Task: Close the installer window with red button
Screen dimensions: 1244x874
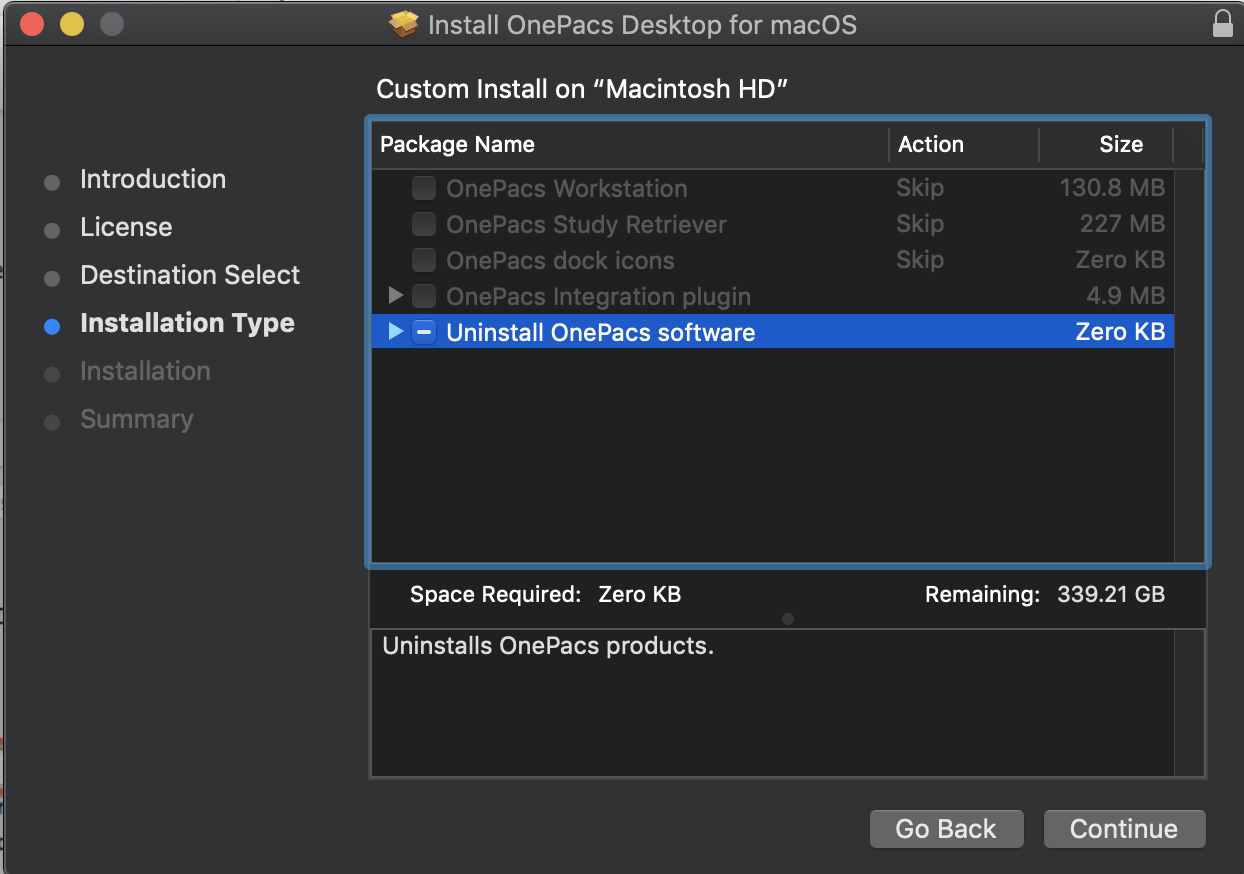Action: [x=32, y=24]
